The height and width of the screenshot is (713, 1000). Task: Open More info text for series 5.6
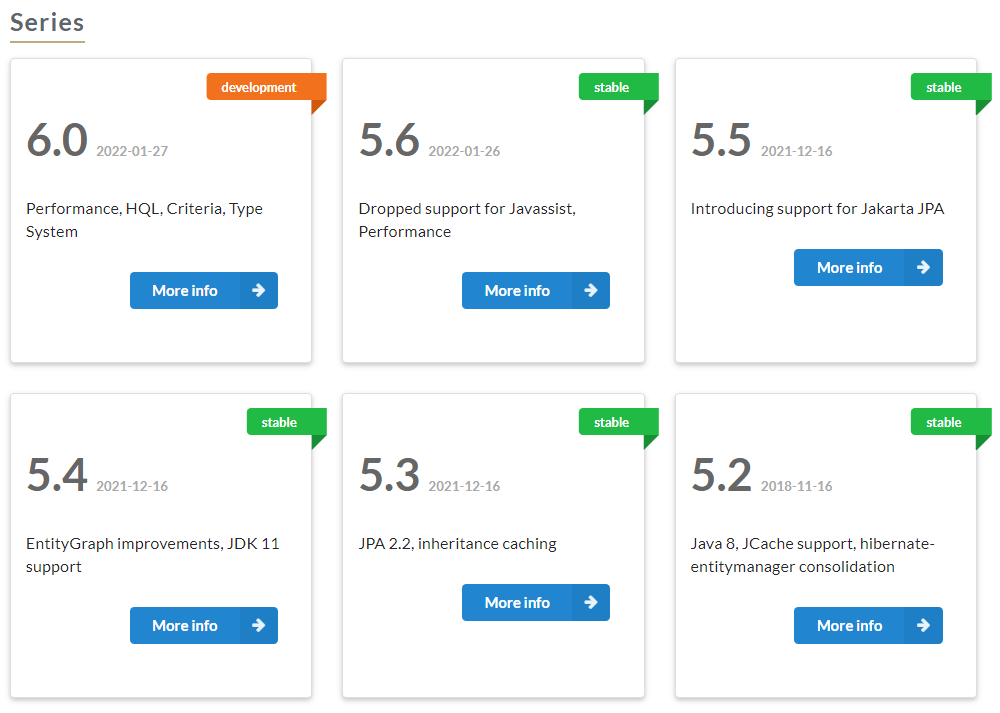(x=517, y=290)
